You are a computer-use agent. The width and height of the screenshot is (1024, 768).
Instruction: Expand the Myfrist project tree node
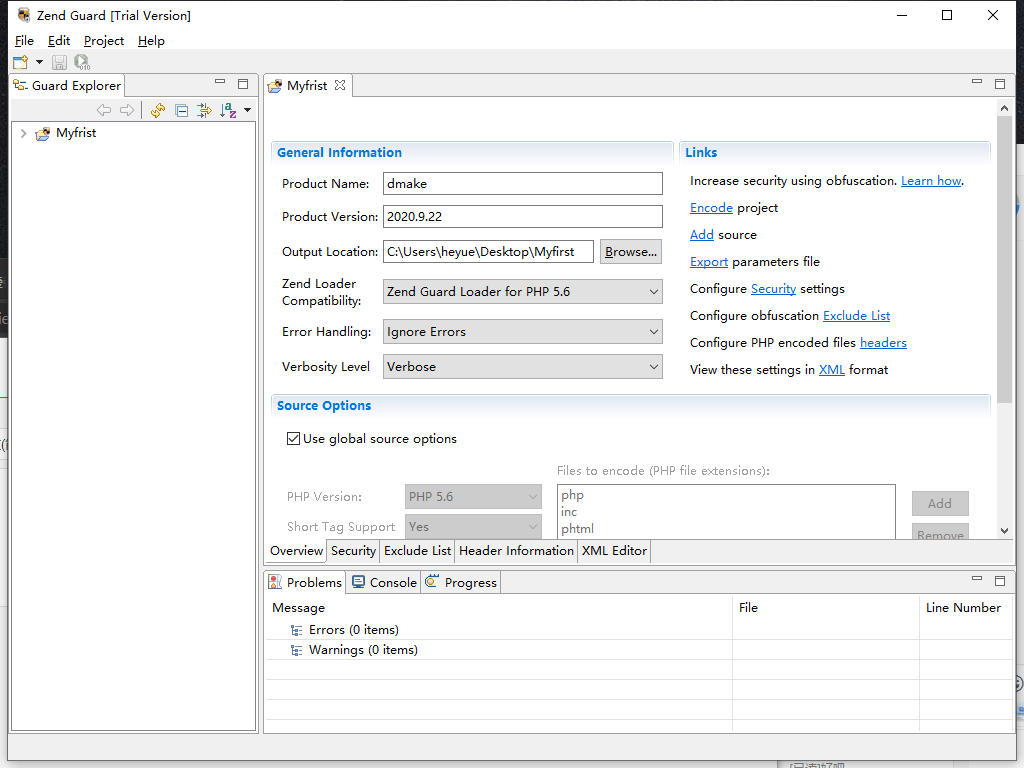click(24, 133)
